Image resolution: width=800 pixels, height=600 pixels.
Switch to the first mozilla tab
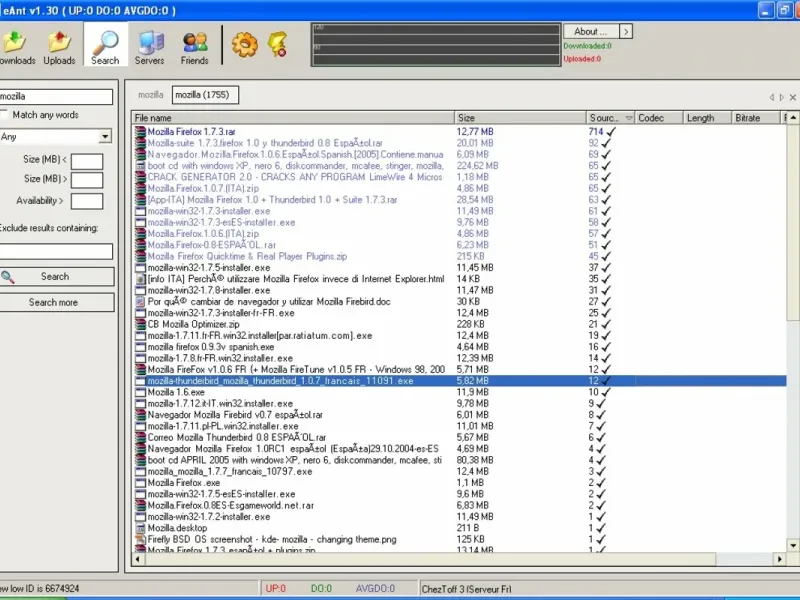click(151, 95)
